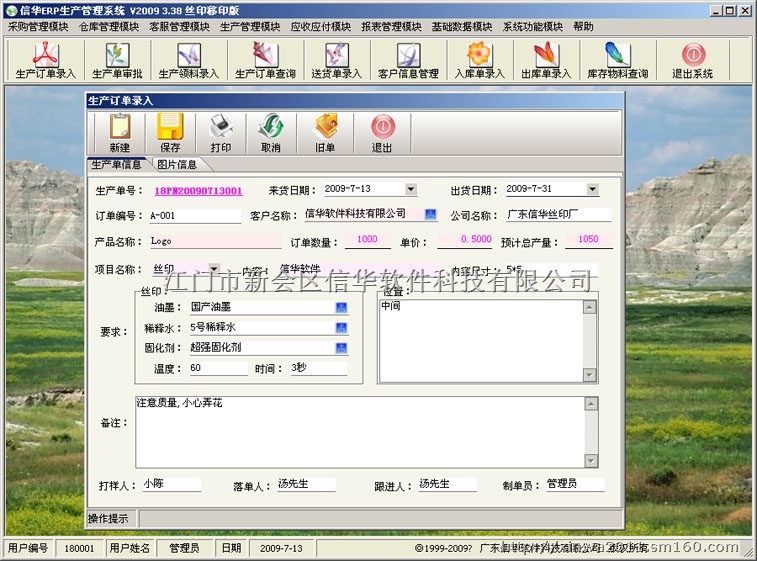Expand the 项目名称 combo box arrow
757x561 pixels.
click(x=214, y=269)
